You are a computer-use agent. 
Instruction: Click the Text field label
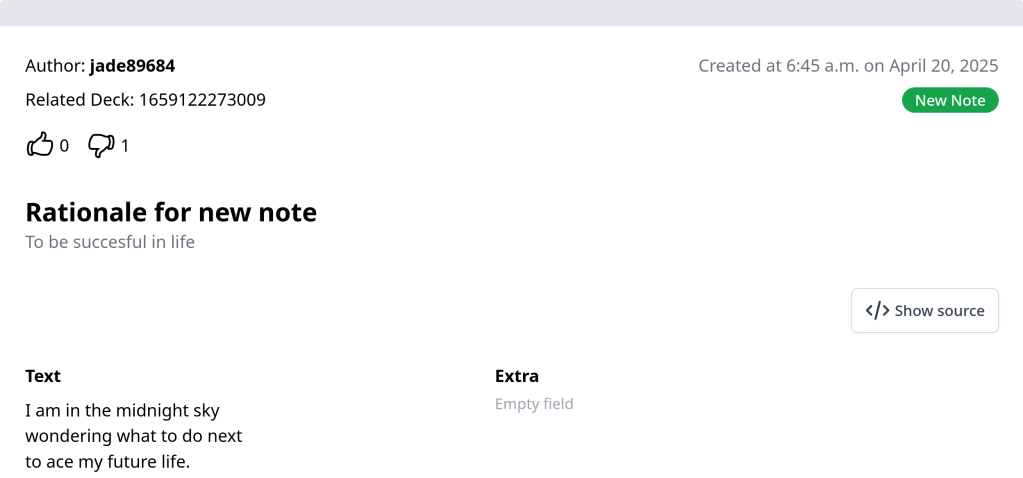click(x=43, y=376)
